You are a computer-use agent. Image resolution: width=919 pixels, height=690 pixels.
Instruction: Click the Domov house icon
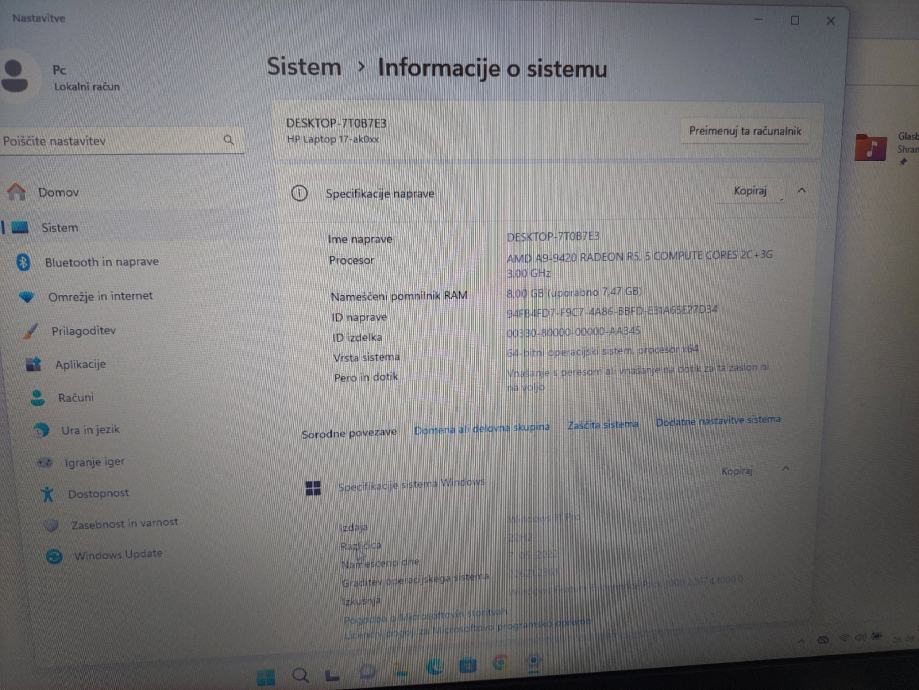tap(16, 191)
